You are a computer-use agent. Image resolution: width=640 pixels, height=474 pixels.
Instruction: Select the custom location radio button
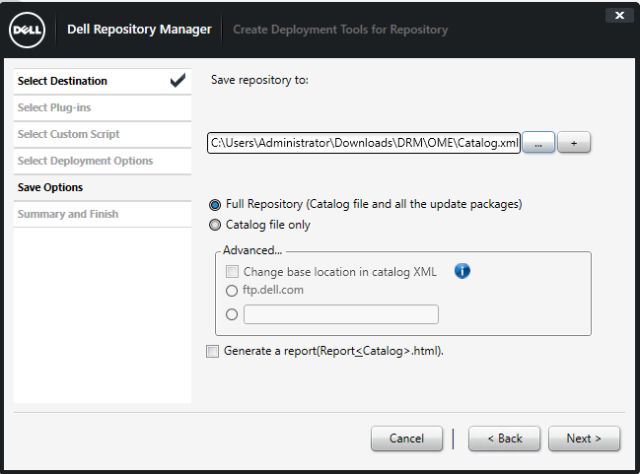coord(232,314)
